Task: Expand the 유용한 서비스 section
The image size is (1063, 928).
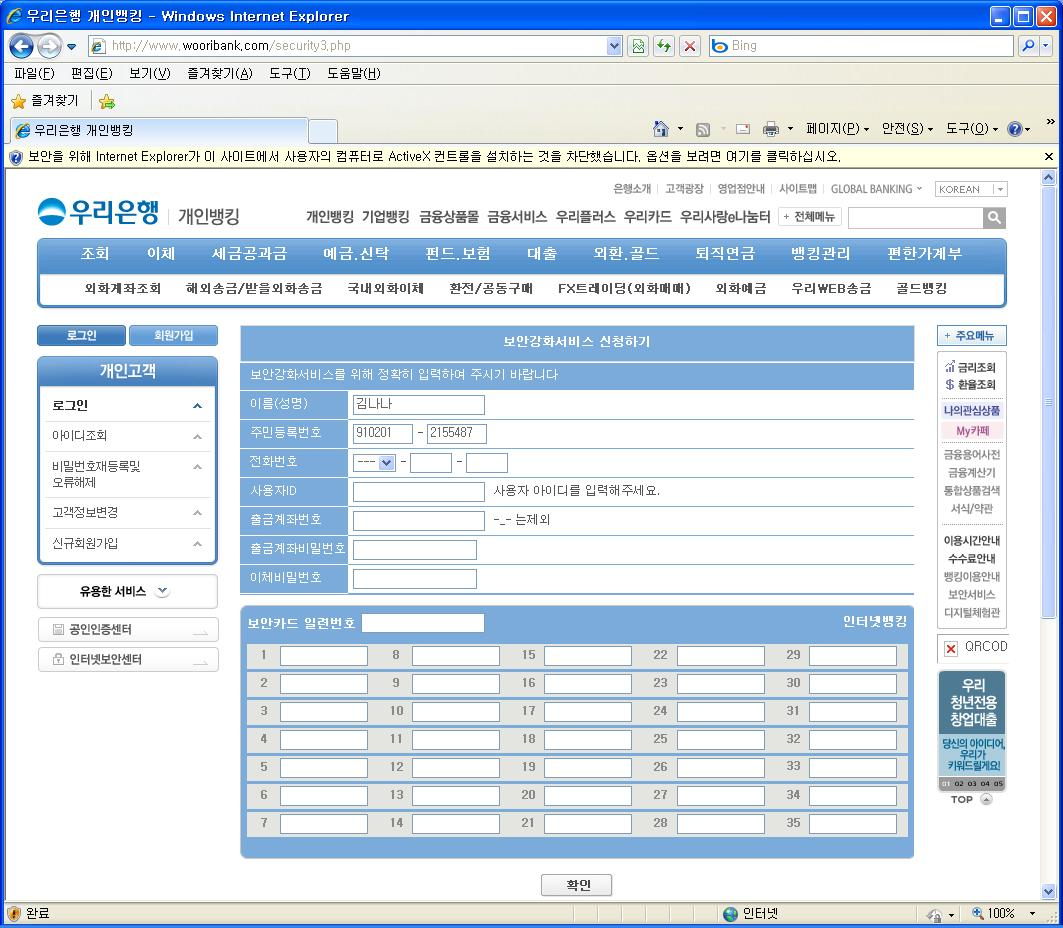Action: (x=162, y=591)
